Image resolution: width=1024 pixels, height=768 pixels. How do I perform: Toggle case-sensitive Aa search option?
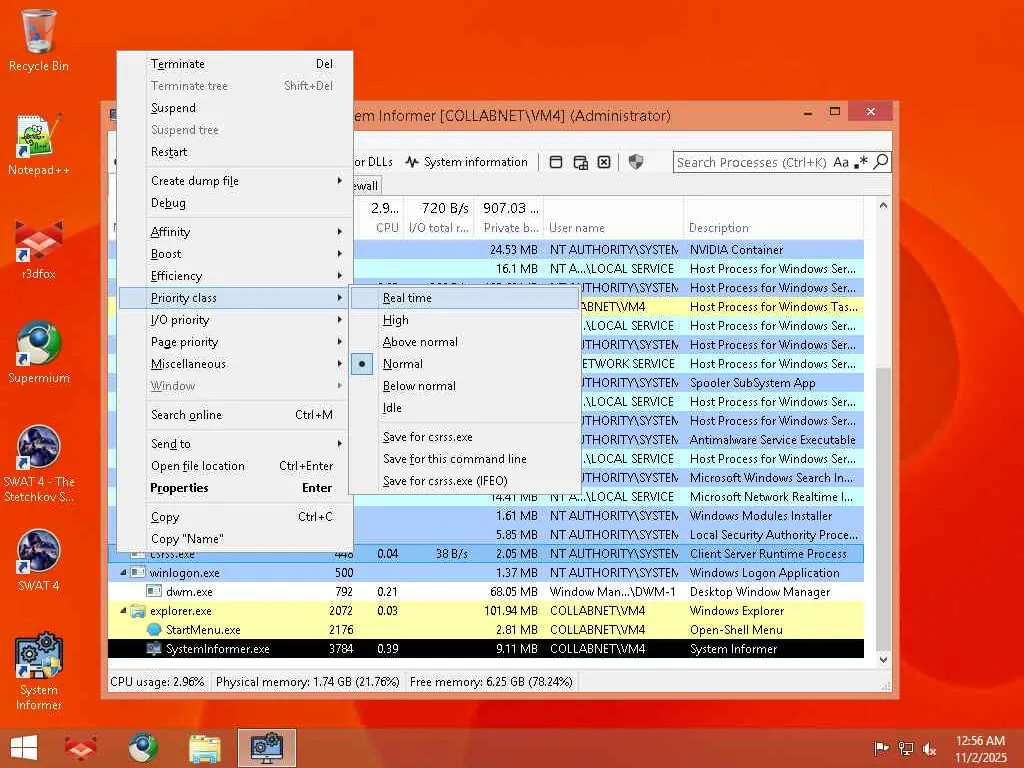(841, 162)
